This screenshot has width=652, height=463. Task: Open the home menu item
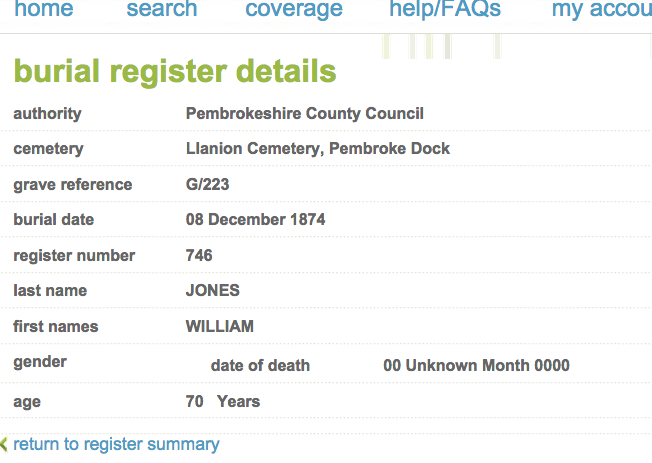[x=44, y=10]
